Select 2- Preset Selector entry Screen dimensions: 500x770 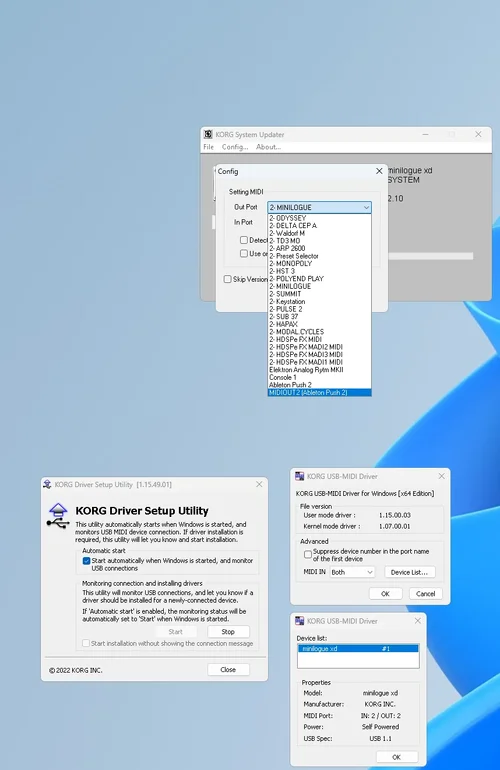[319, 256]
